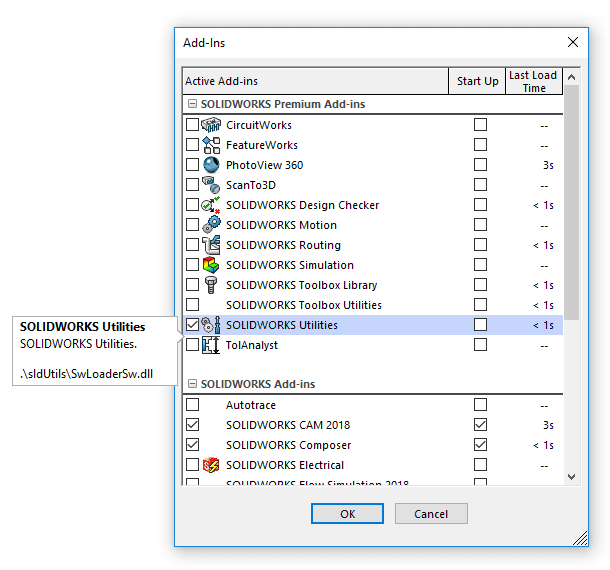Click the FeatureWorks add-in icon
This screenshot has width=610, height=570.
(x=211, y=145)
